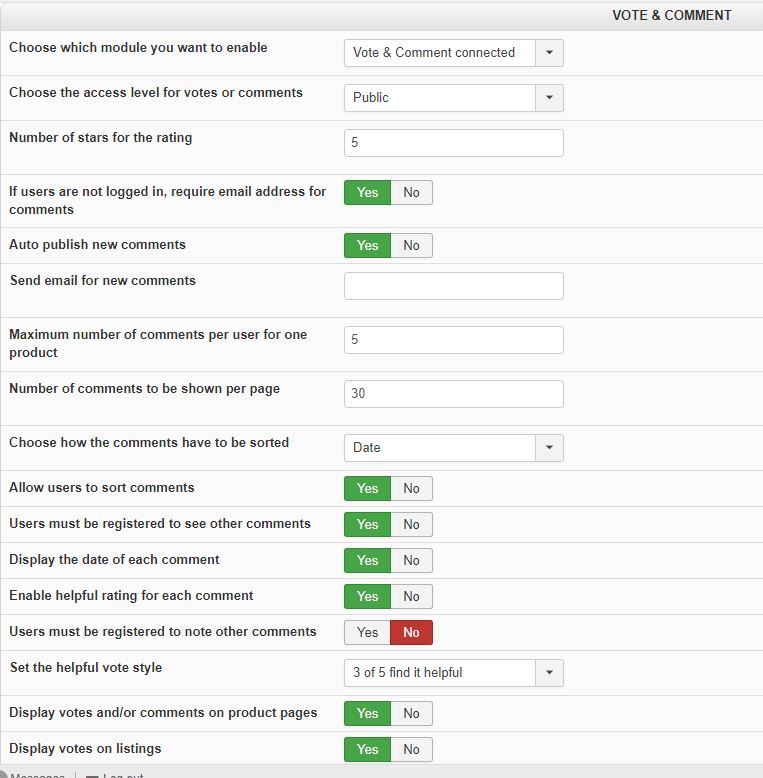Open the comments sorting Date dropdown
The image size is (763, 778).
pos(453,448)
